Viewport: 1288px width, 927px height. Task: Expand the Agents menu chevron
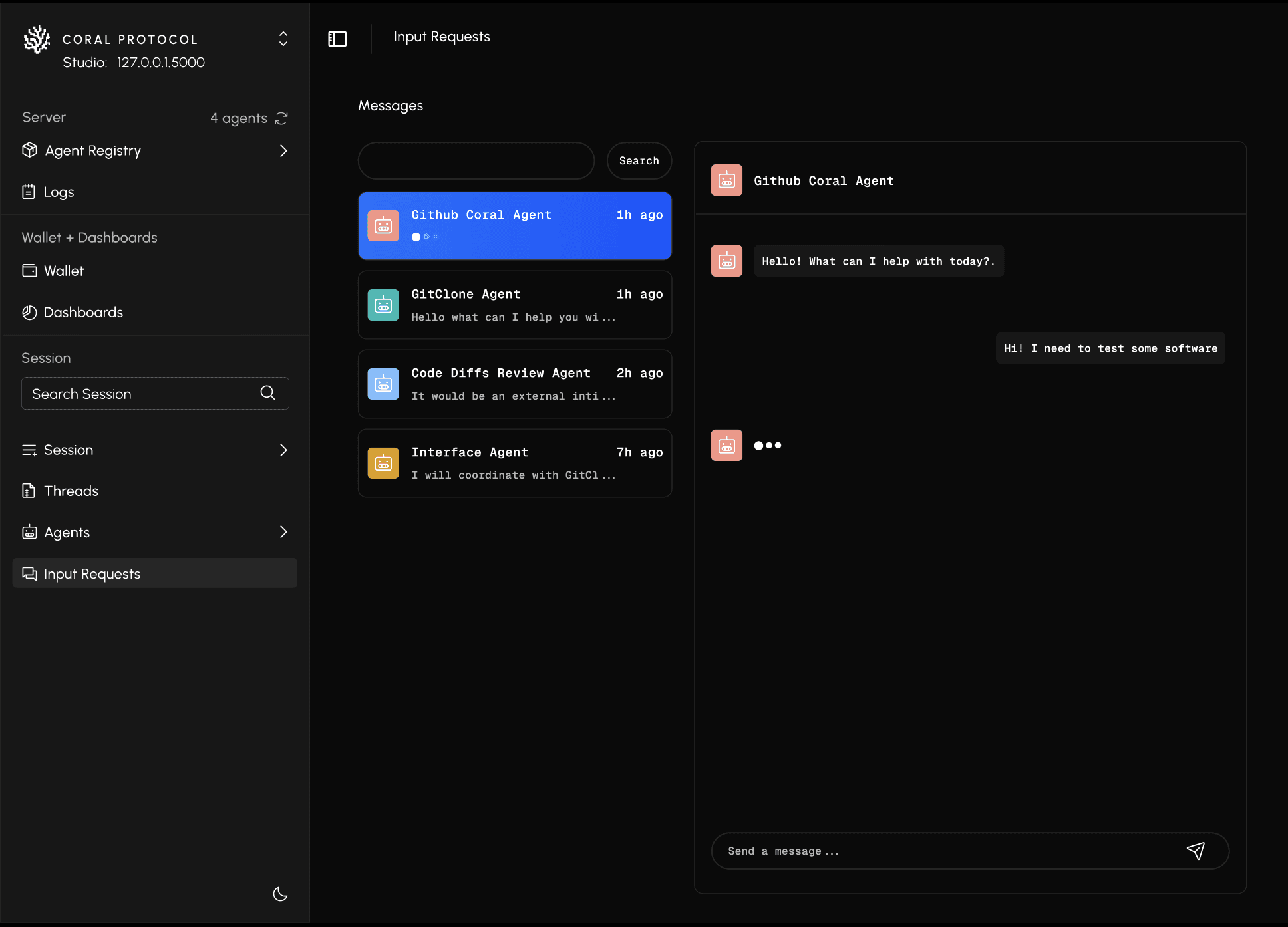pos(283,532)
